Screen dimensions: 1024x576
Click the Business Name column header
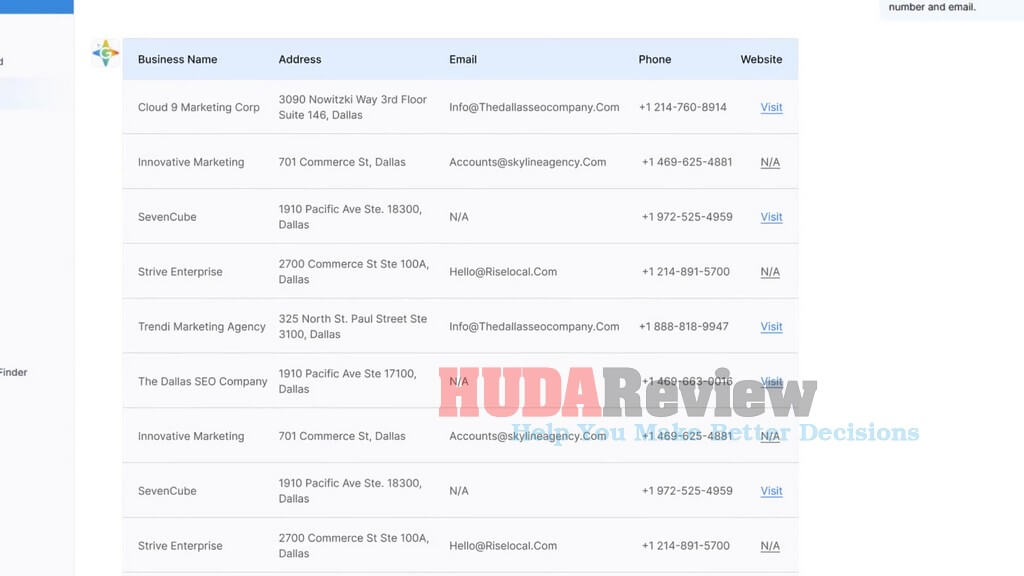pyautogui.click(x=178, y=59)
